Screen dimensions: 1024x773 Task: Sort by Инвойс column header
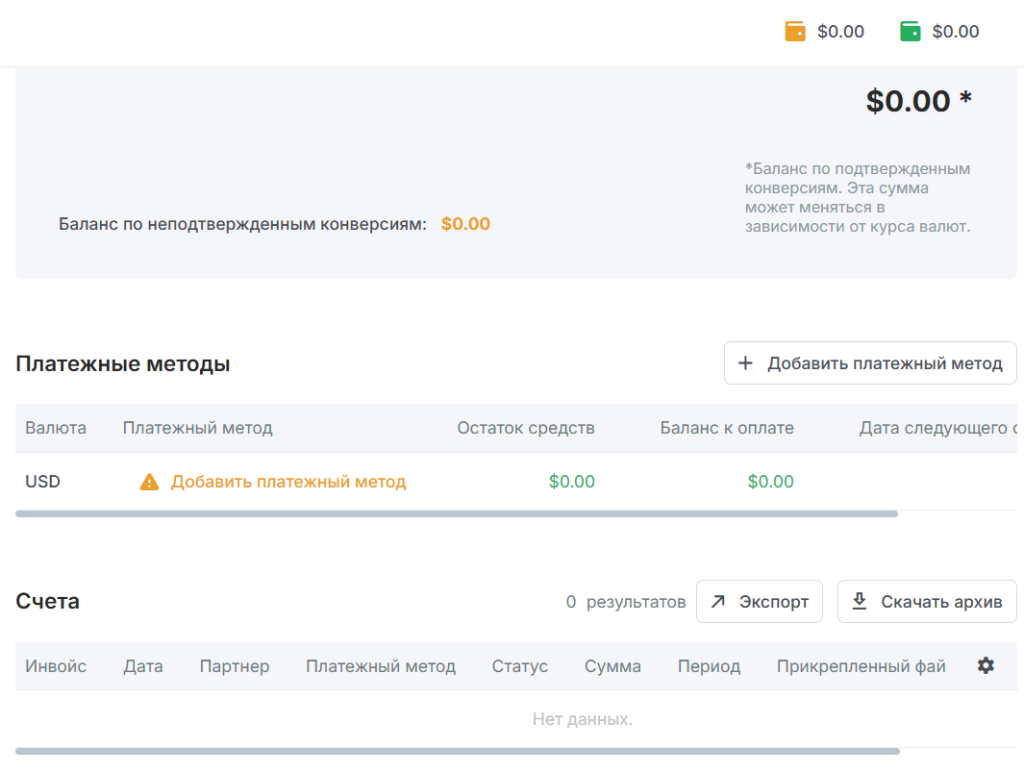coord(56,666)
